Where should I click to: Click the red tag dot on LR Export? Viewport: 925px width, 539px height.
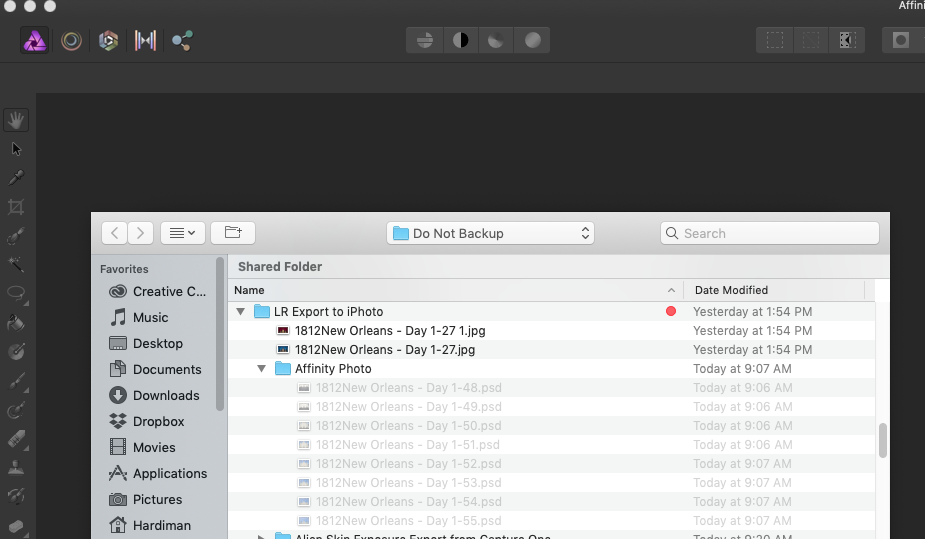[671, 311]
